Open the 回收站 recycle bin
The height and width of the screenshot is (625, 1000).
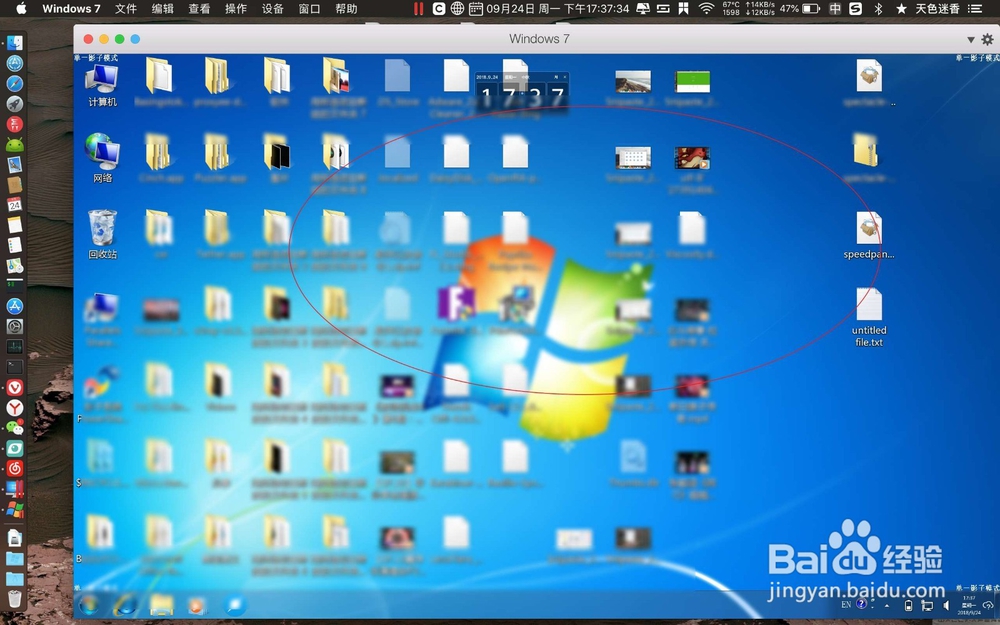click(x=100, y=232)
